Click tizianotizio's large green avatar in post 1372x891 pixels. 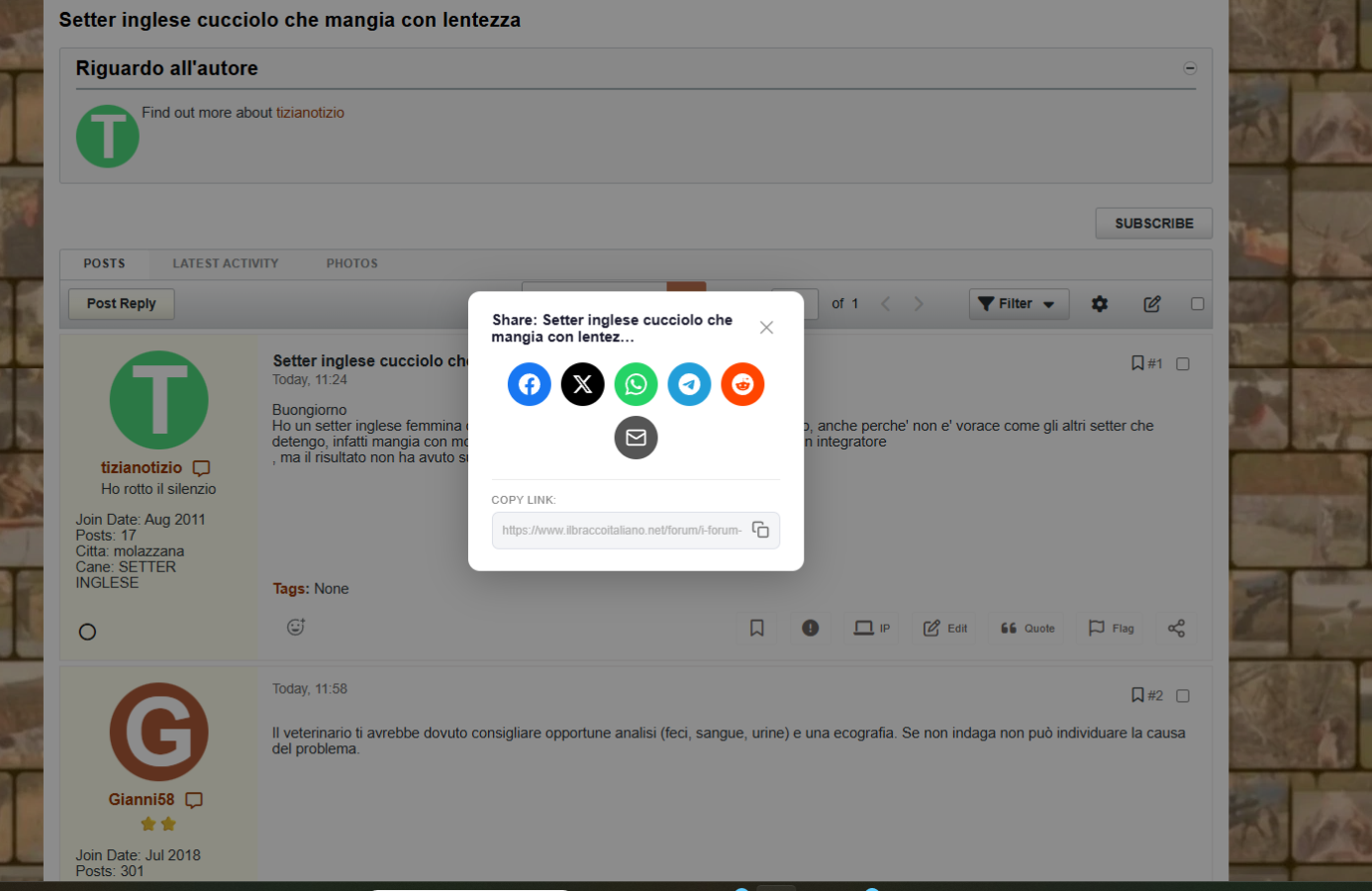coord(159,400)
